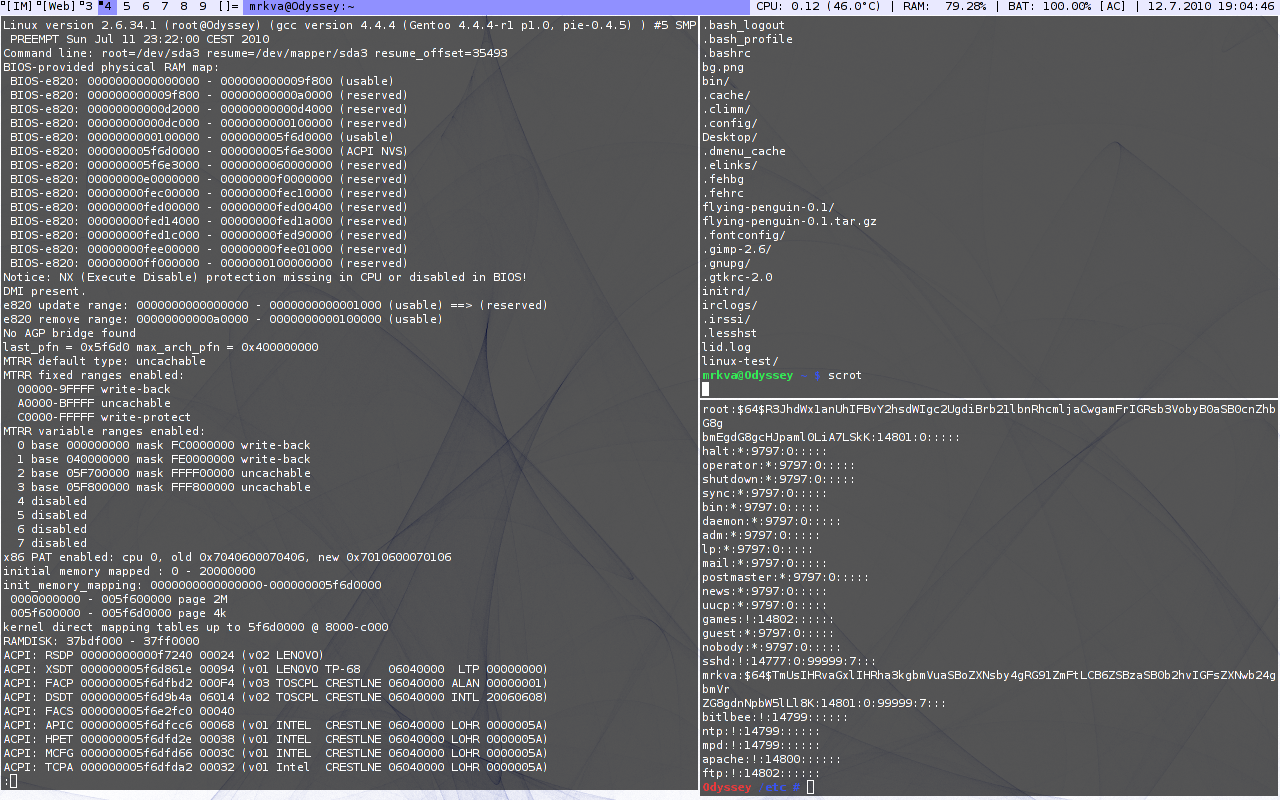Click the ntp shadow entry
The width and height of the screenshot is (1280, 800).
761,731
